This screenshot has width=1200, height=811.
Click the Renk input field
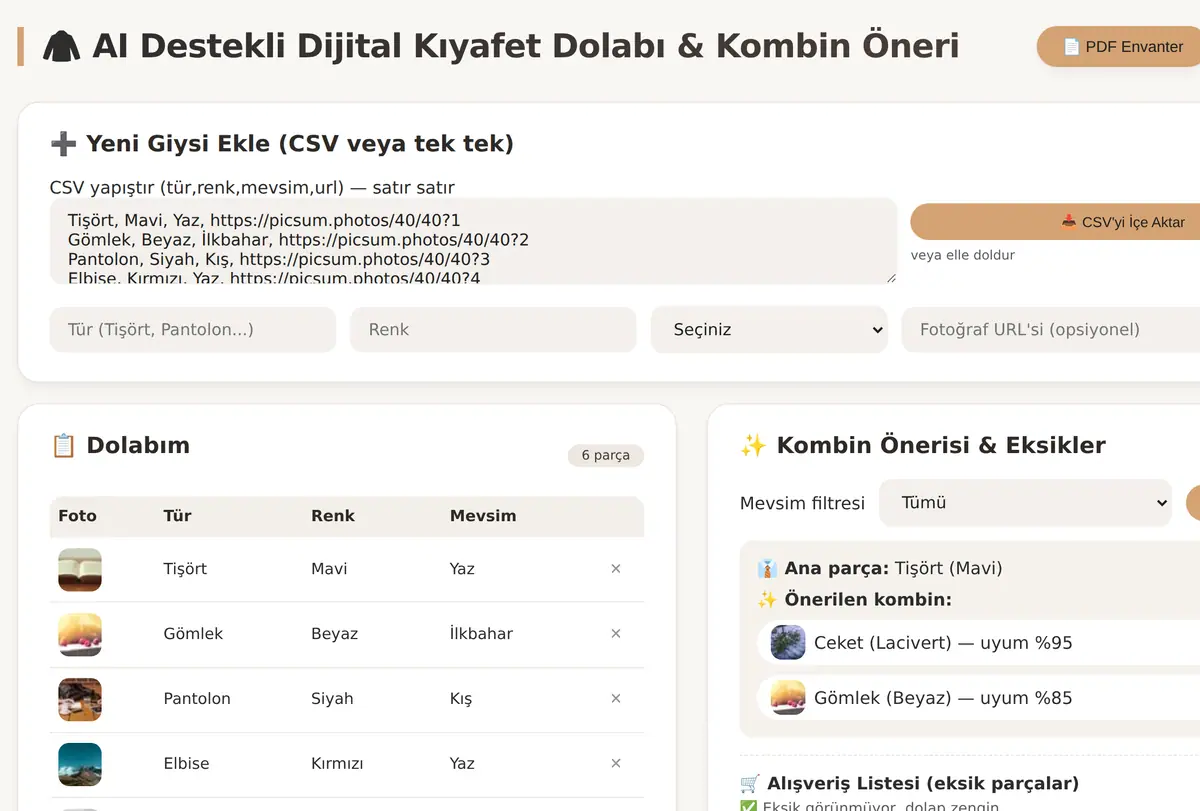pyautogui.click(x=493, y=329)
